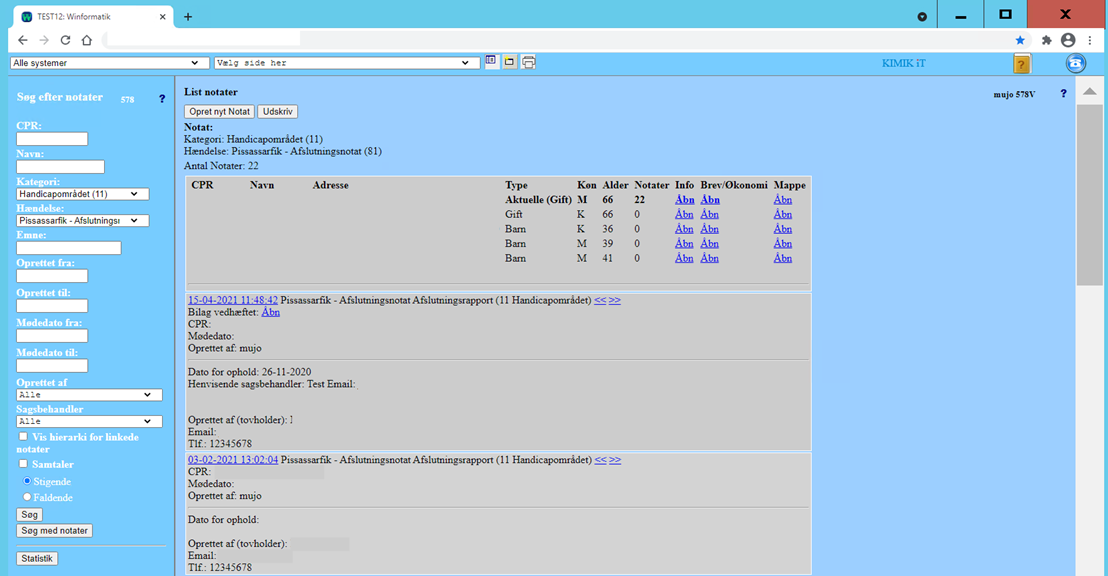Toggle Vis hierarki for linkede notater checkbox

click(x=23, y=437)
